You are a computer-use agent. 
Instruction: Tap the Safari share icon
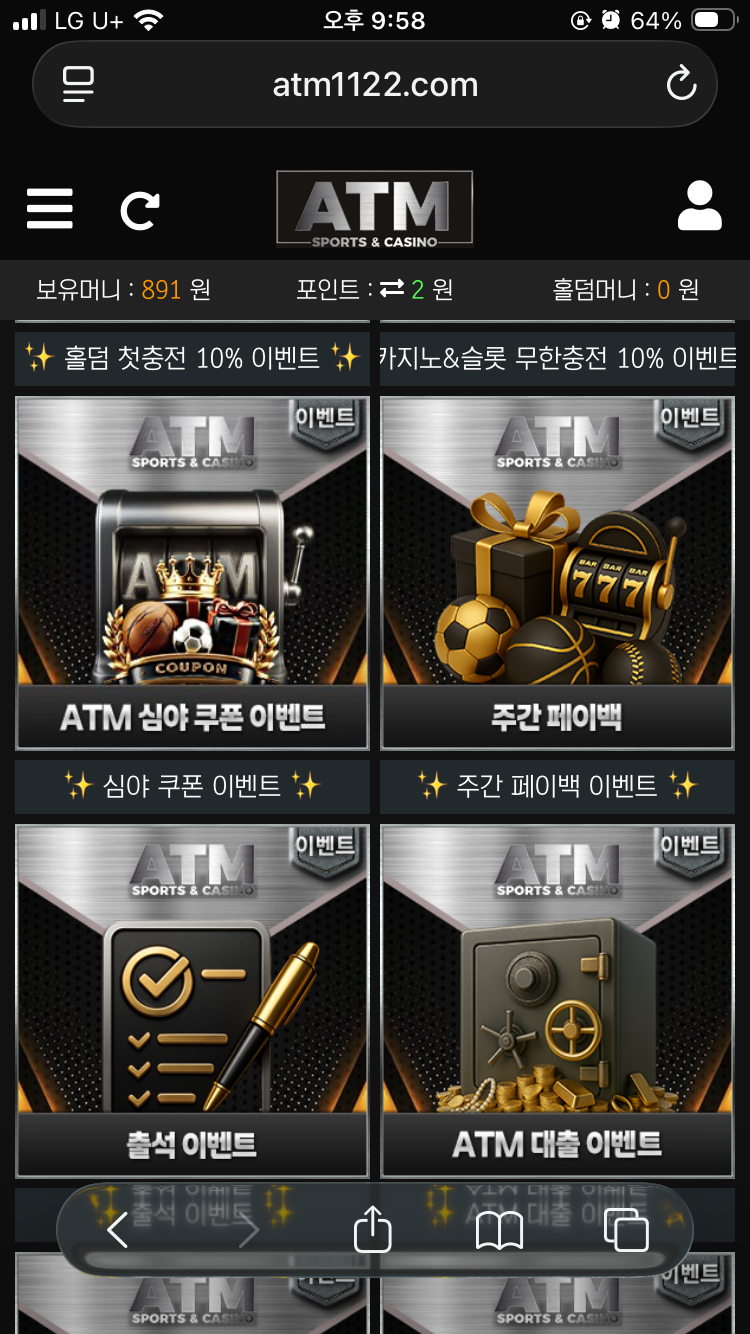pyautogui.click(x=373, y=1228)
